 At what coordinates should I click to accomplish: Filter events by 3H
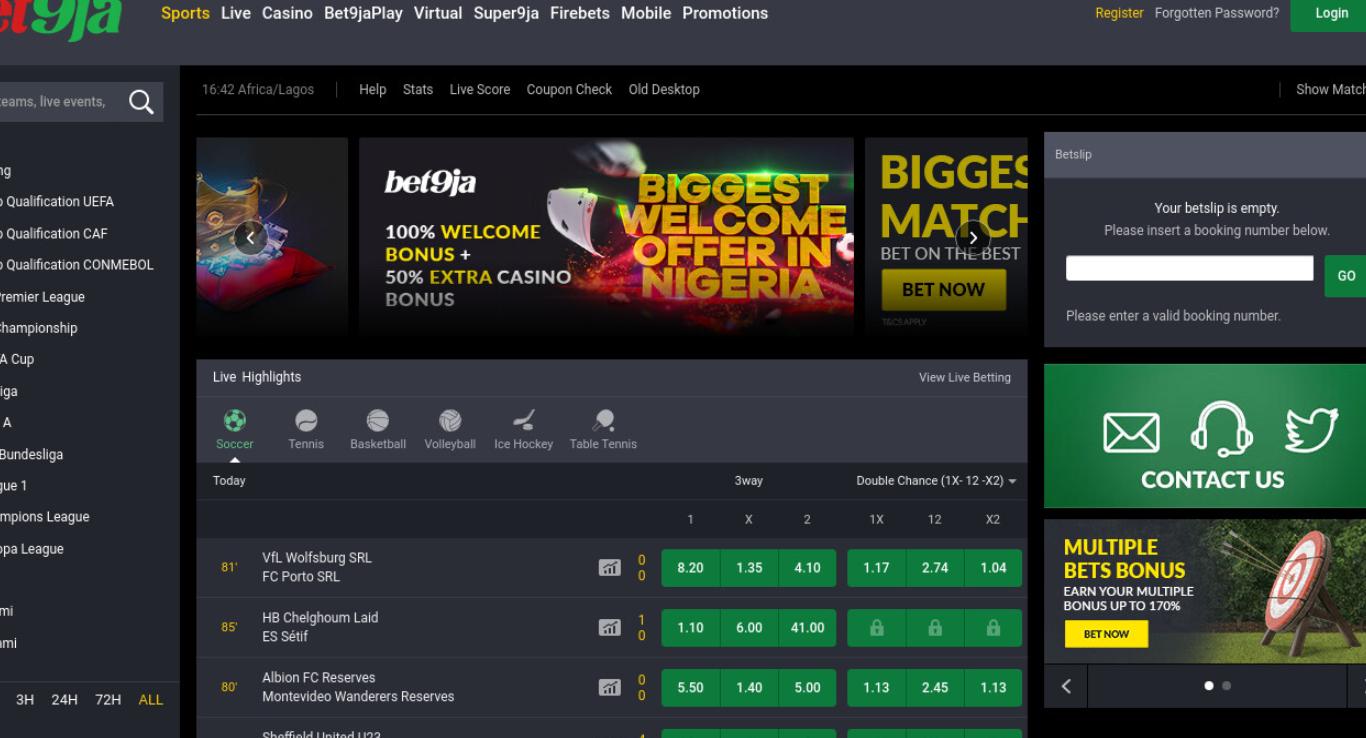[x=25, y=700]
